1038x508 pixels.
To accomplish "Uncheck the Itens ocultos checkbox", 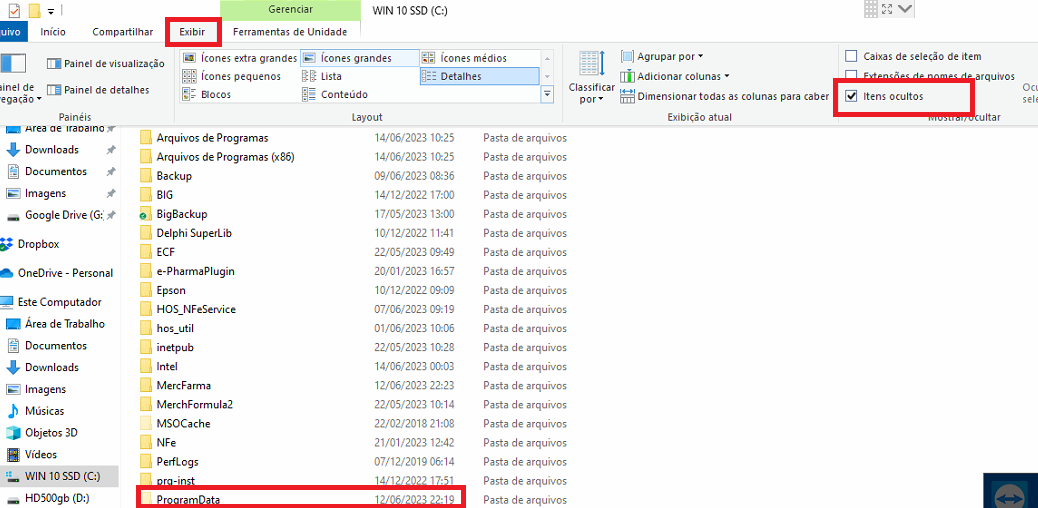I will 851,96.
